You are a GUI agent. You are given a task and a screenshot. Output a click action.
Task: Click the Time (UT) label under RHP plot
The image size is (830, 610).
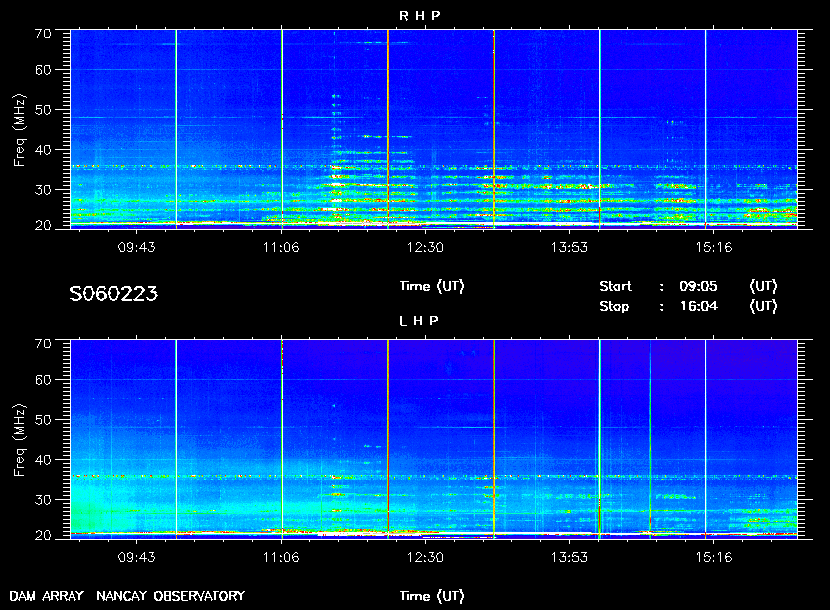point(432,286)
